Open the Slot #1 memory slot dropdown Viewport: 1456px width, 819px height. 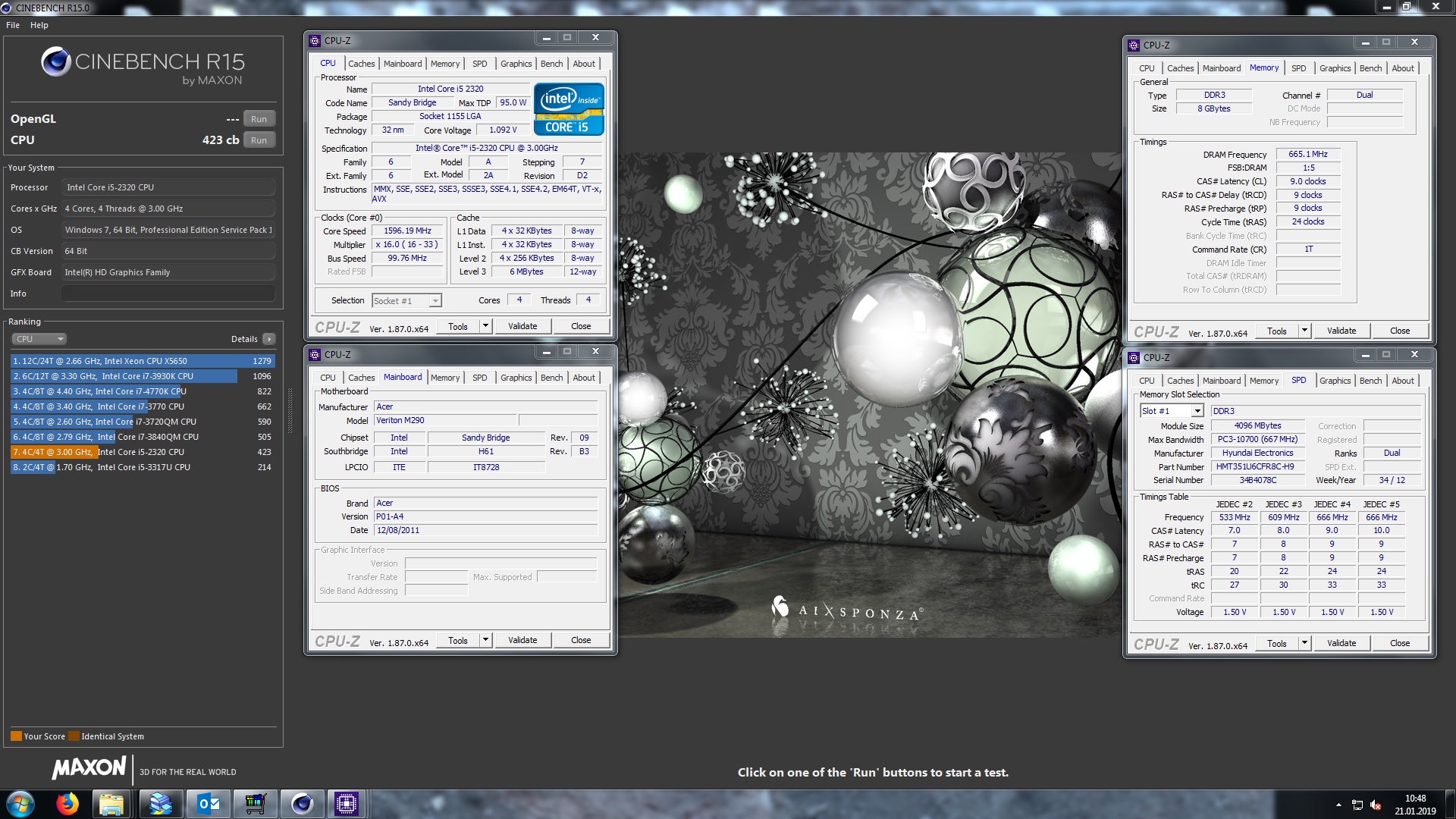(x=1172, y=411)
